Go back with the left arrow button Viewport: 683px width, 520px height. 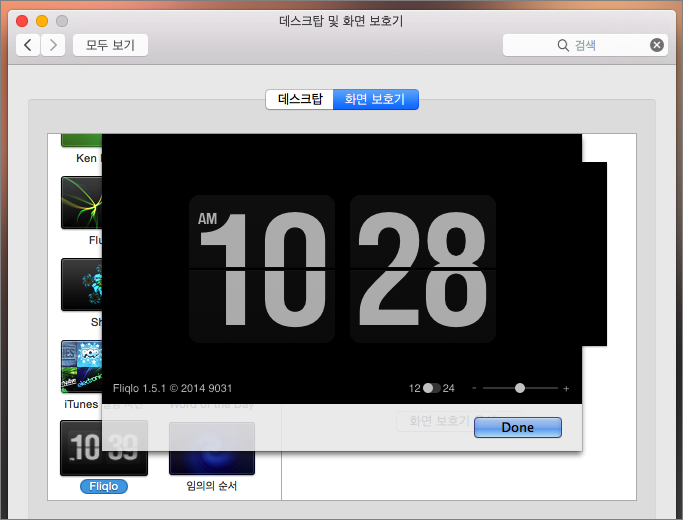click(x=28, y=45)
